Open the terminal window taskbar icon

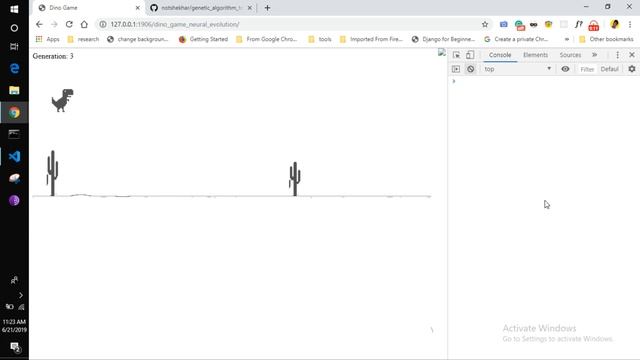[x=14, y=134]
